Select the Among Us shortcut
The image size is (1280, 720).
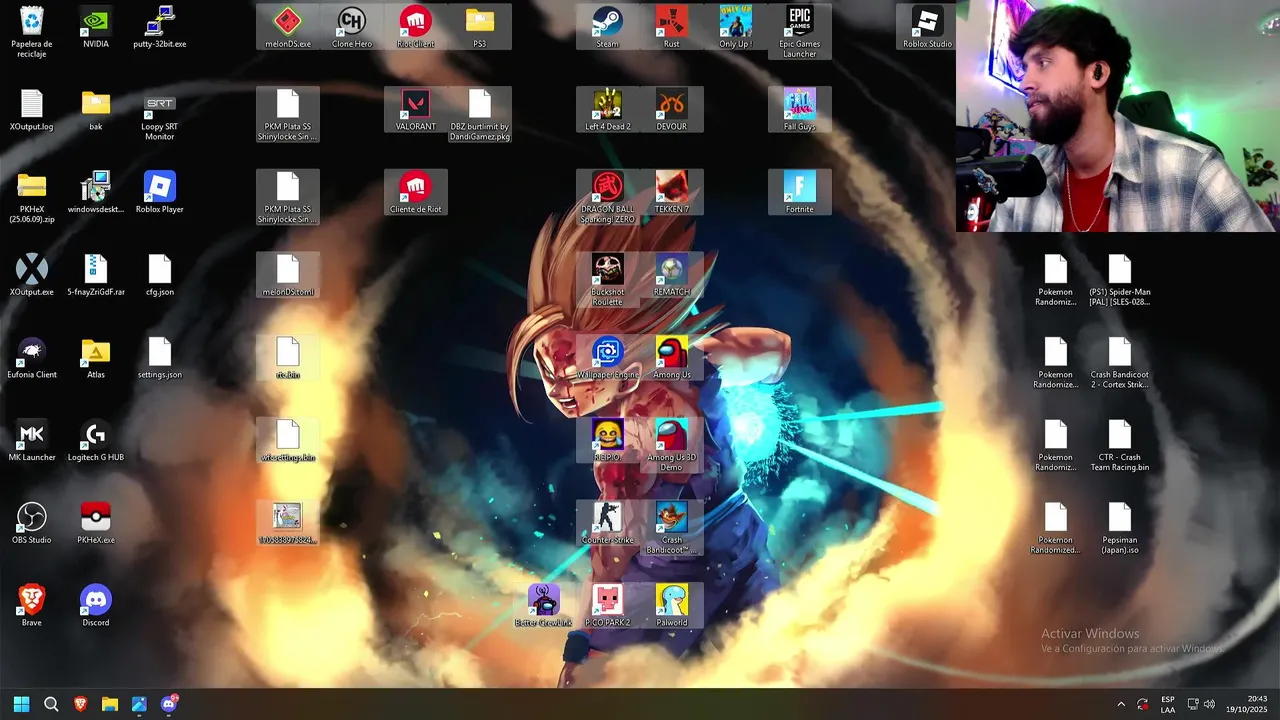click(x=672, y=358)
